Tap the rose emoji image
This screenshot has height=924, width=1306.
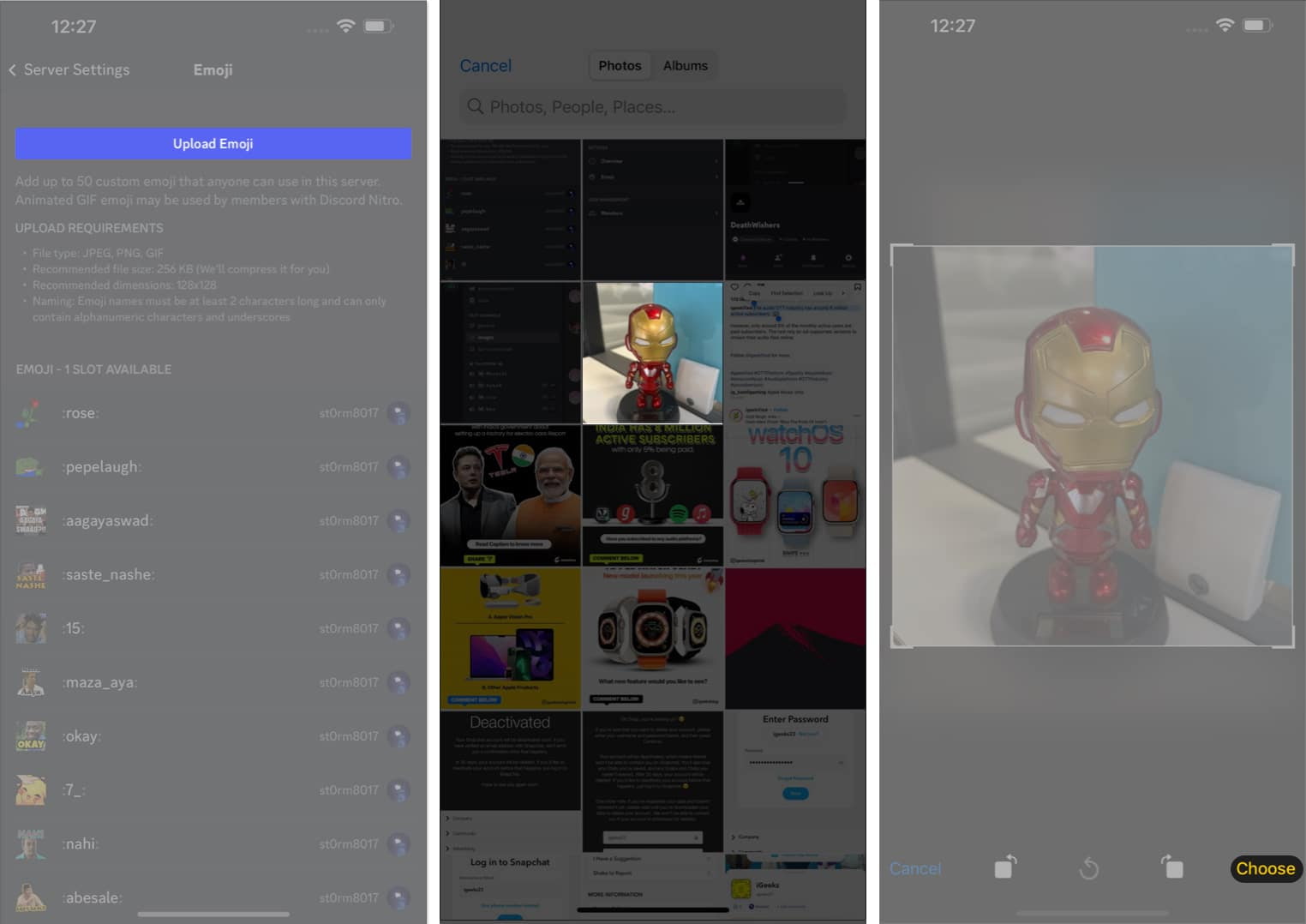coord(30,413)
